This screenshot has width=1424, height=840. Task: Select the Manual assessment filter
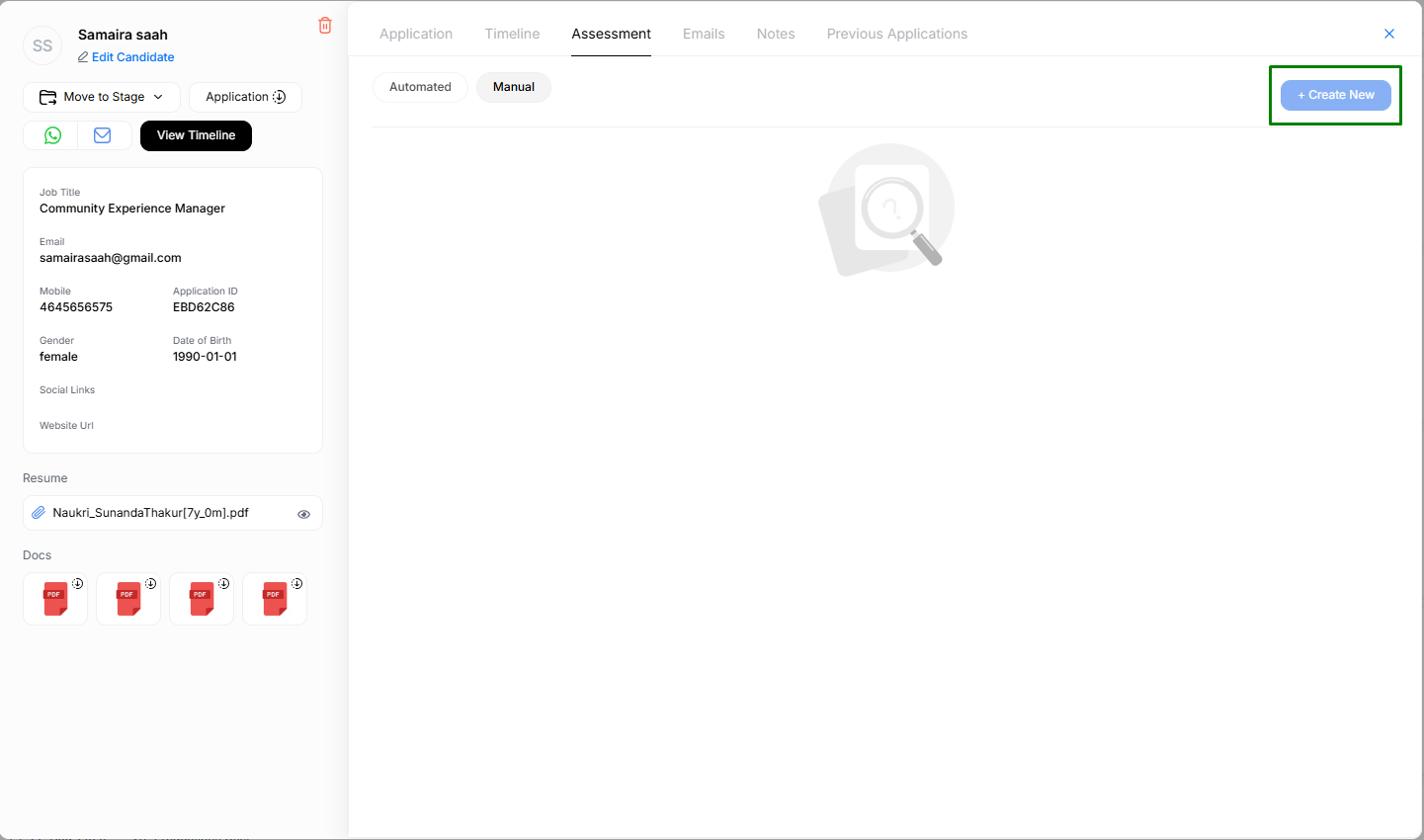[514, 87]
